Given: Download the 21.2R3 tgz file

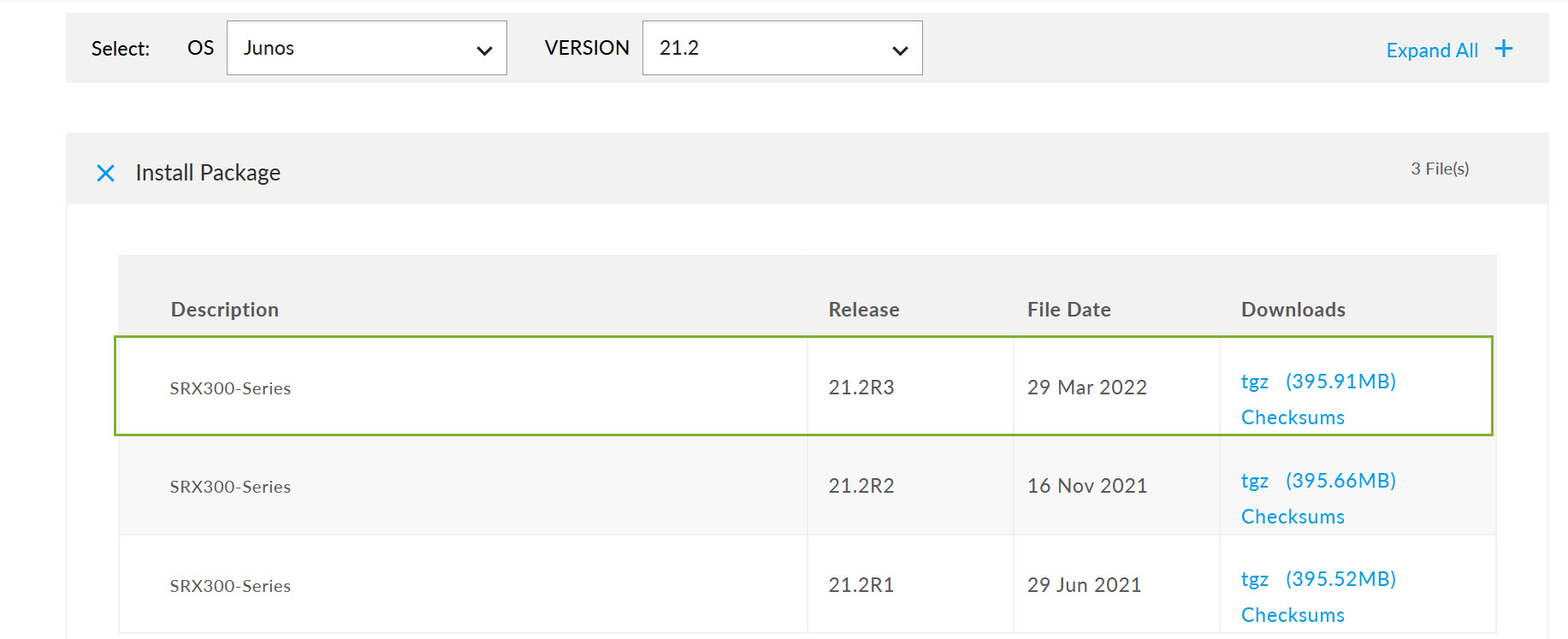Looking at the screenshot, I should pos(1254,382).
